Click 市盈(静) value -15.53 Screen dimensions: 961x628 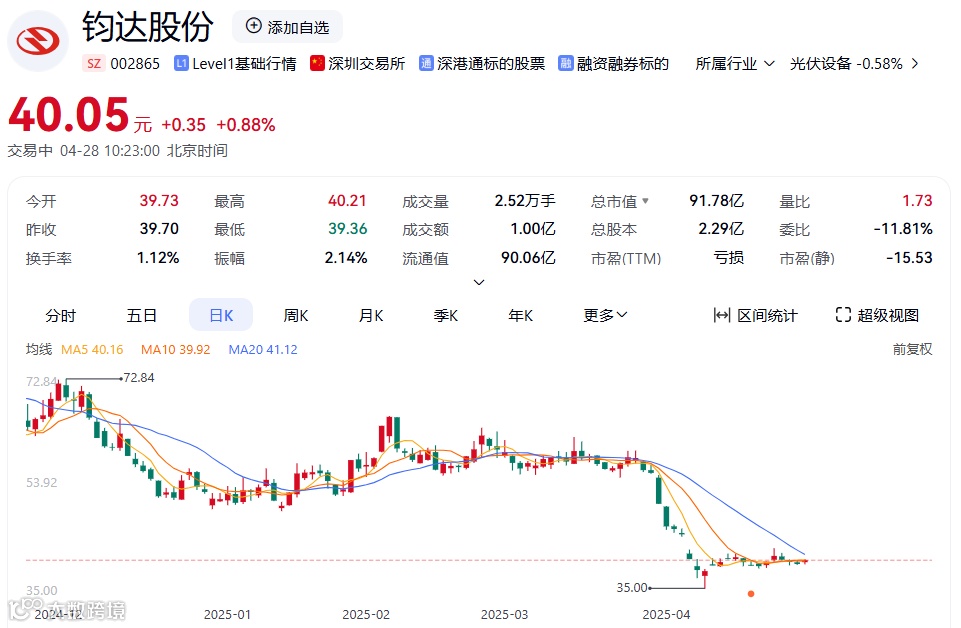coord(910,257)
